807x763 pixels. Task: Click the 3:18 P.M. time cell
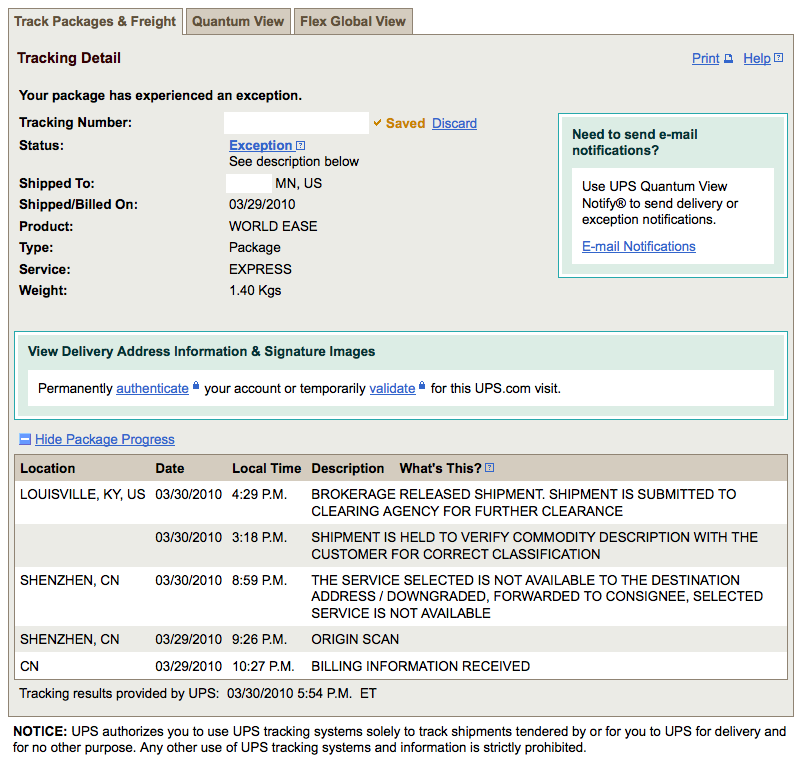point(259,538)
